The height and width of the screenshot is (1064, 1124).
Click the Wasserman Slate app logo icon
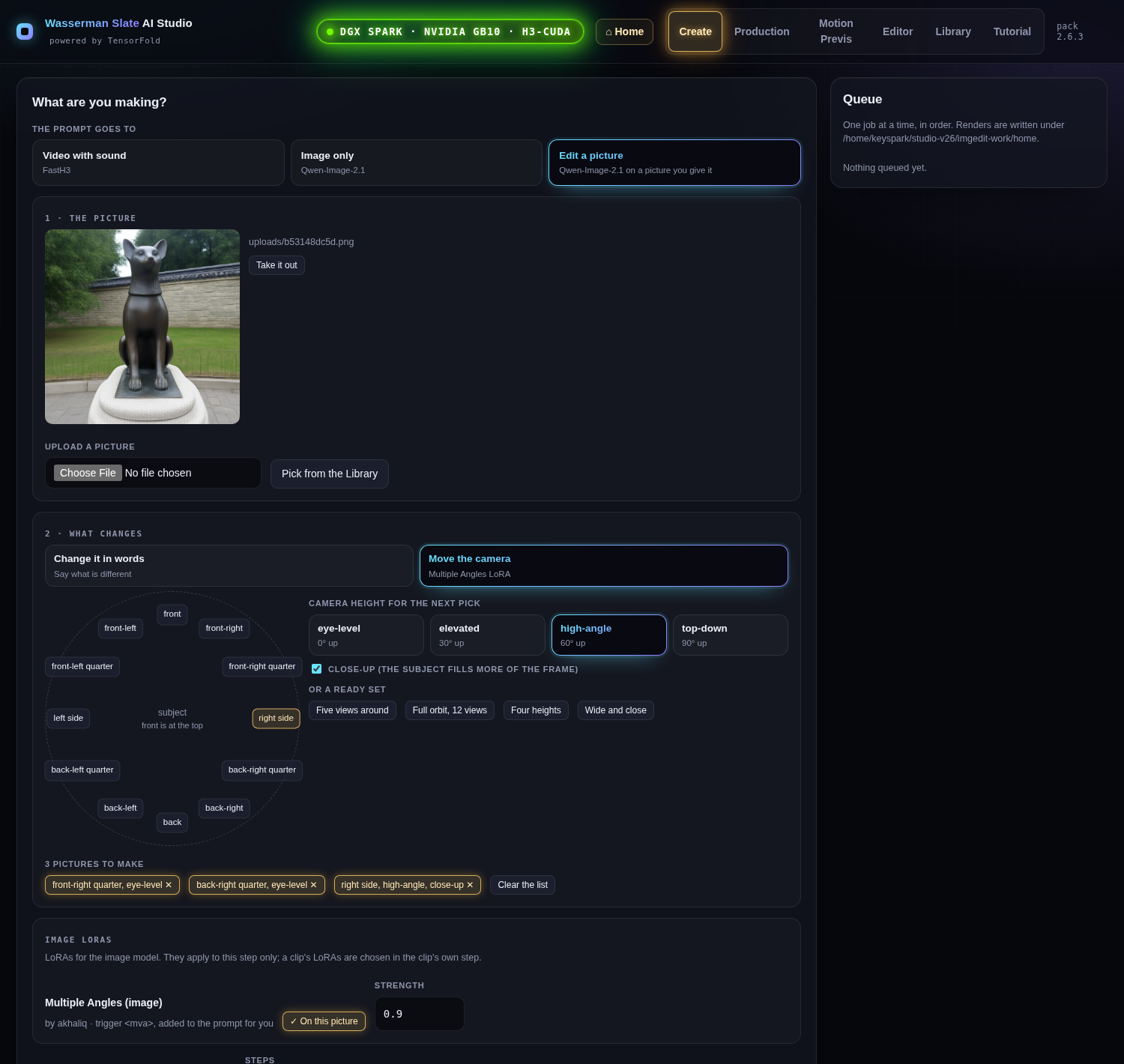coord(25,31)
